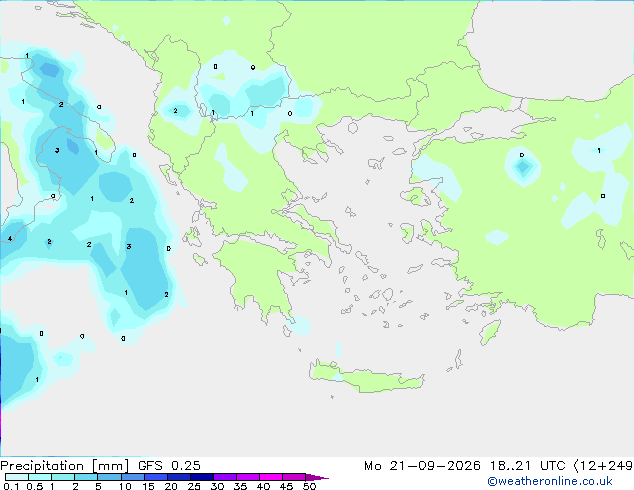This screenshot has width=634, height=490.
Task: Click the 50 mm arrow-shaped legend tip
Action: [x=317, y=477]
